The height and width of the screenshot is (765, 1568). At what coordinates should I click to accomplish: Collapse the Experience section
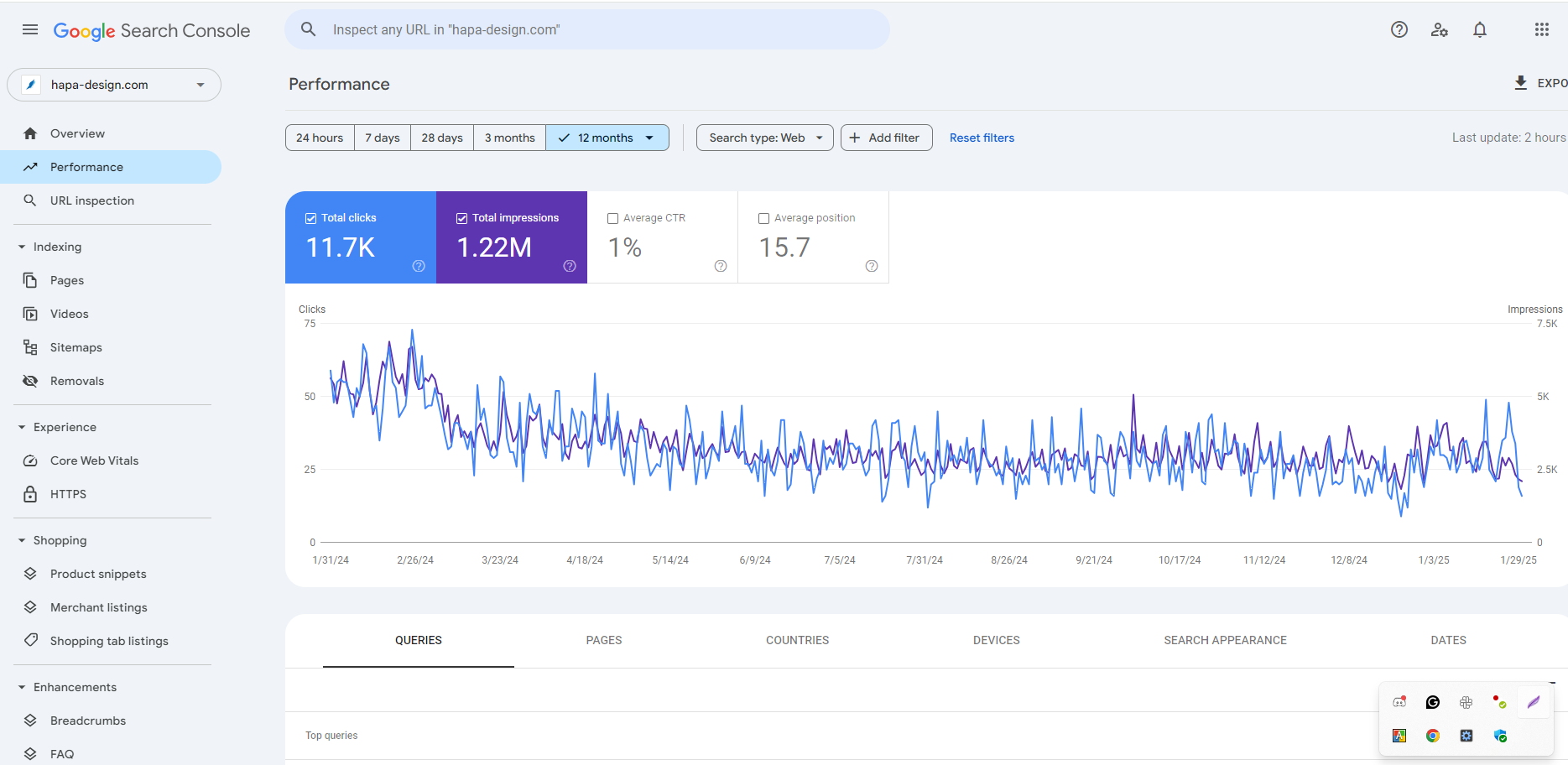coord(22,427)
